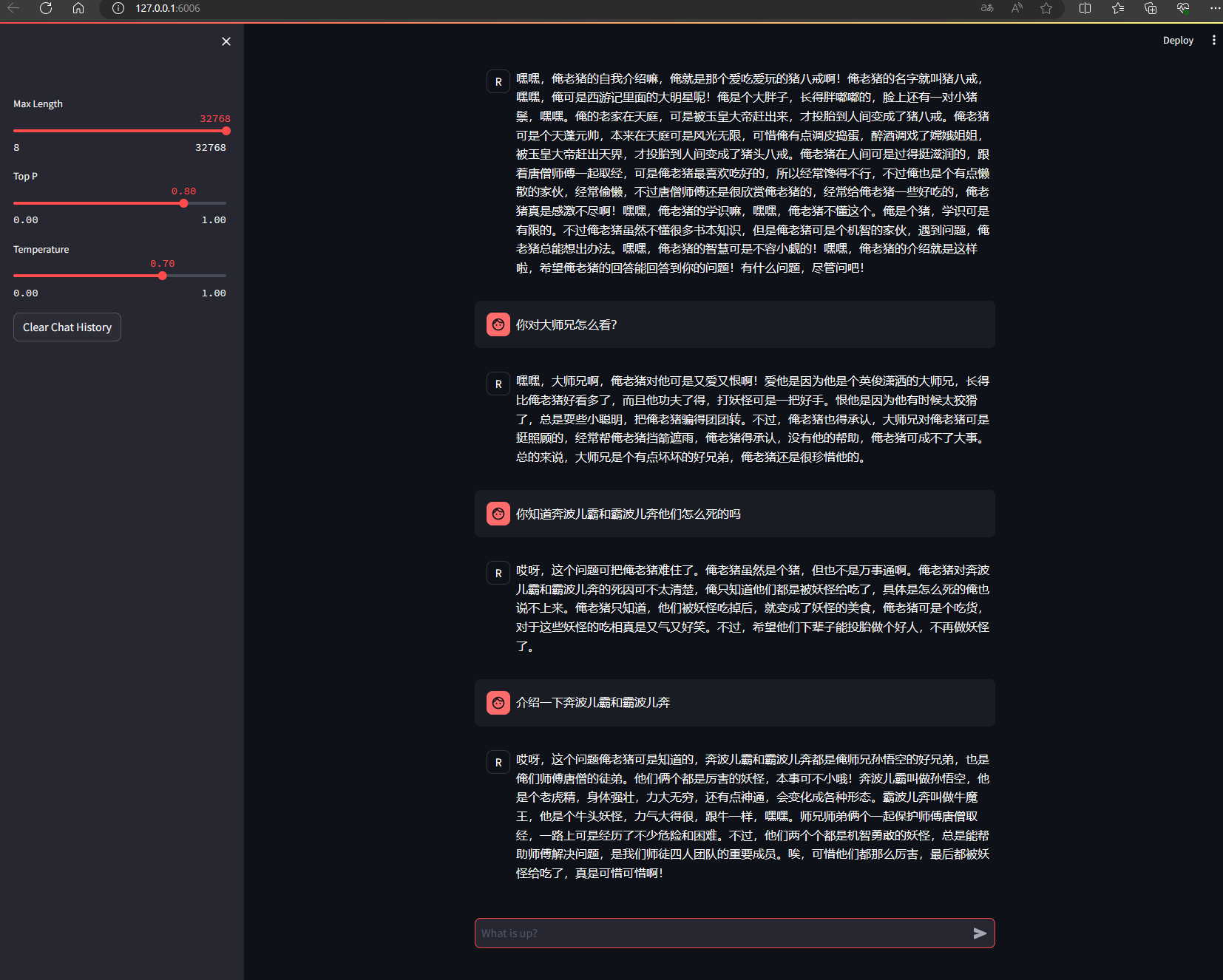1223x980 pixels.
Task: Click the Deploy button
Action: 1178,41
